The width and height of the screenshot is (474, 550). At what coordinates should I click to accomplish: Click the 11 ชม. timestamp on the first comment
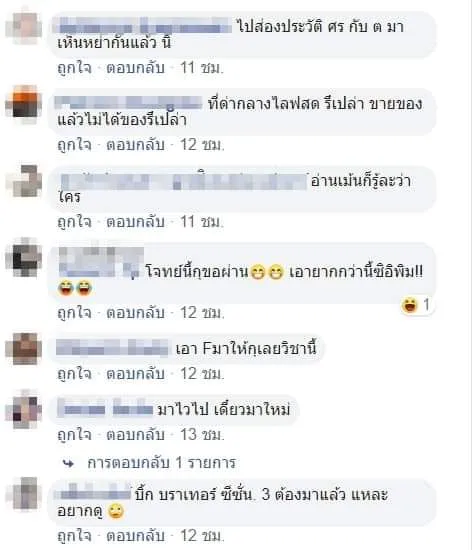[202, 68]
